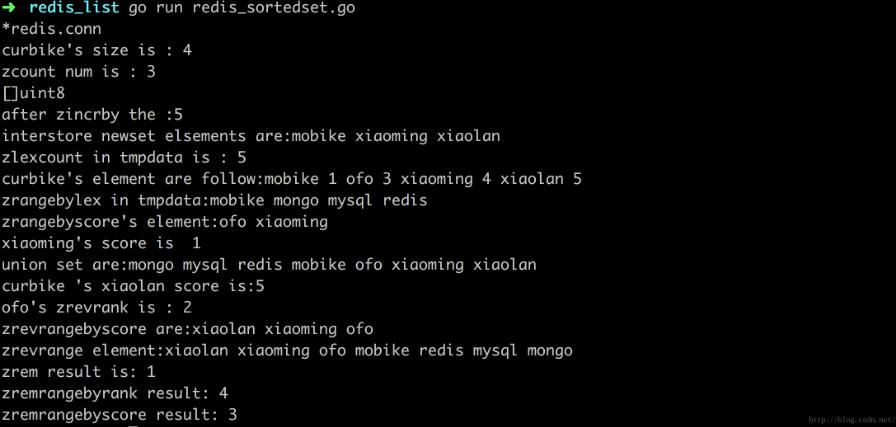Select the "curbike's size is : 4" line

tap(97, 50)
